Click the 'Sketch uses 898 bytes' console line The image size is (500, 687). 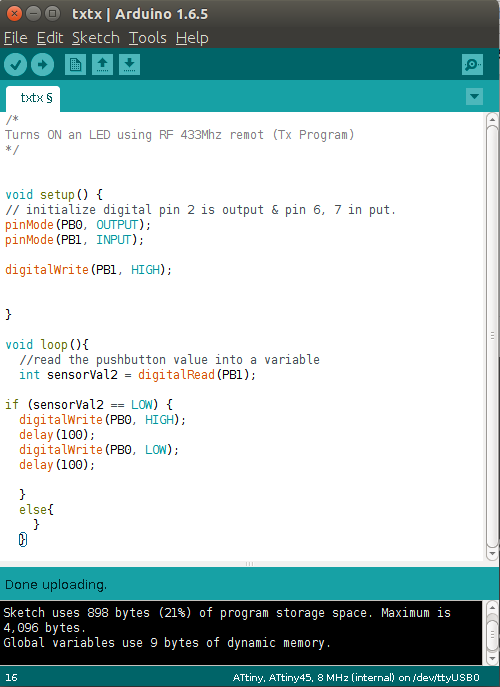coord(227,620)
